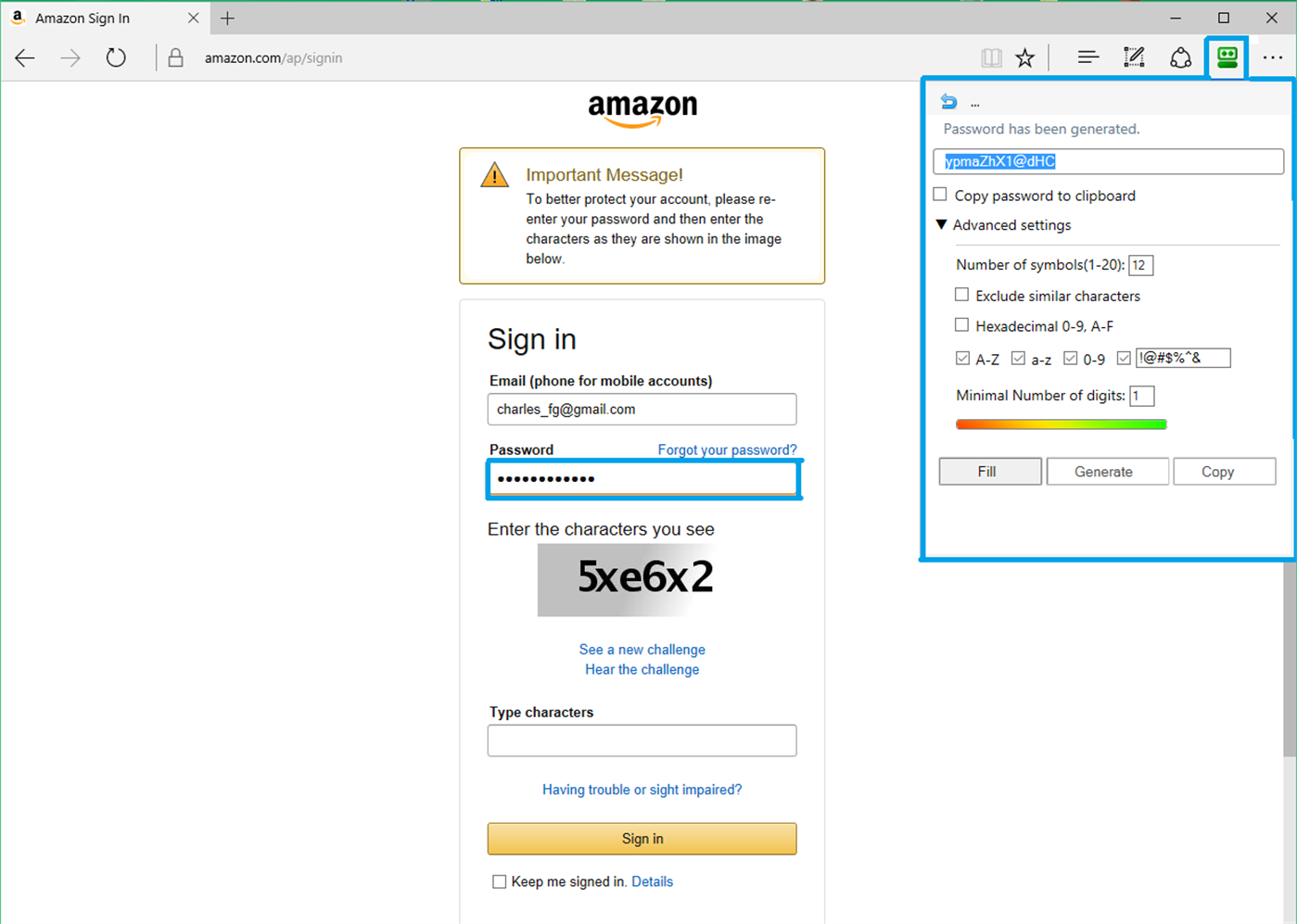
Task: Check Keep me signed in box
Action: click(499, 881)
